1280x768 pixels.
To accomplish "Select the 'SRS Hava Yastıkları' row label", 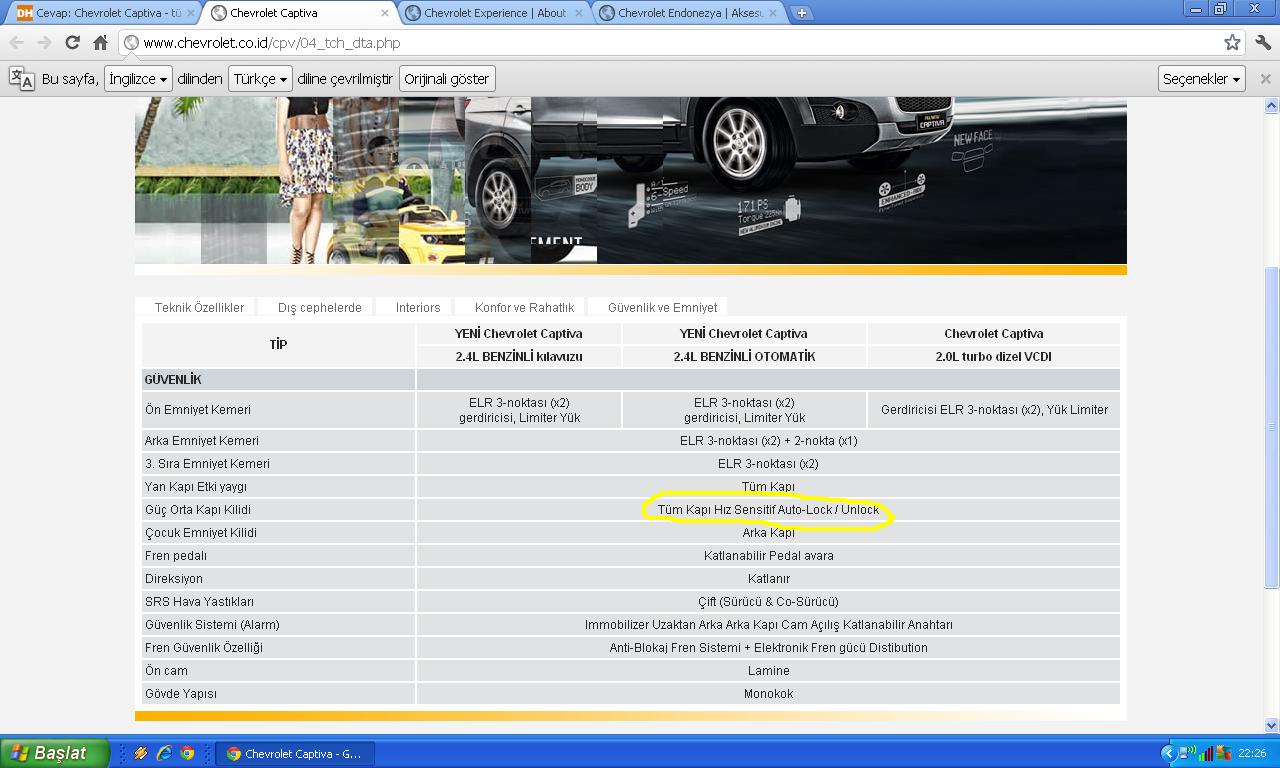I will point(199,601).
